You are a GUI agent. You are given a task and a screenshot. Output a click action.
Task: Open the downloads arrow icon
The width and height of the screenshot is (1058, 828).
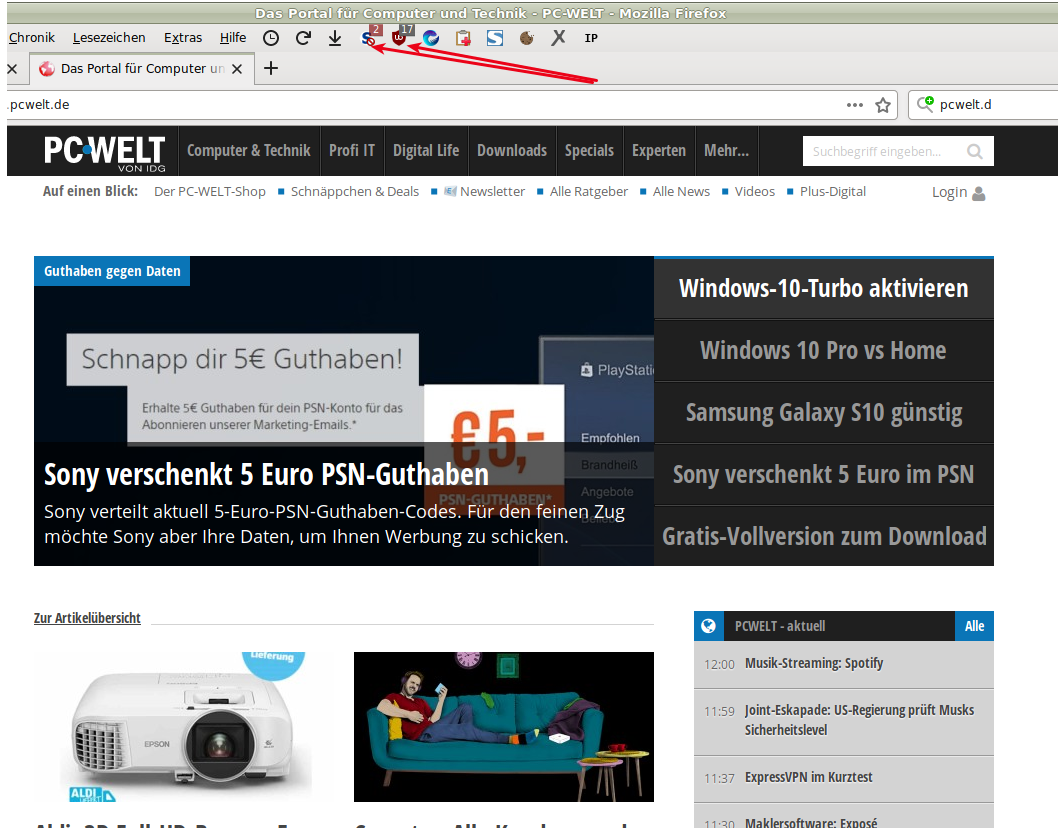335,38
